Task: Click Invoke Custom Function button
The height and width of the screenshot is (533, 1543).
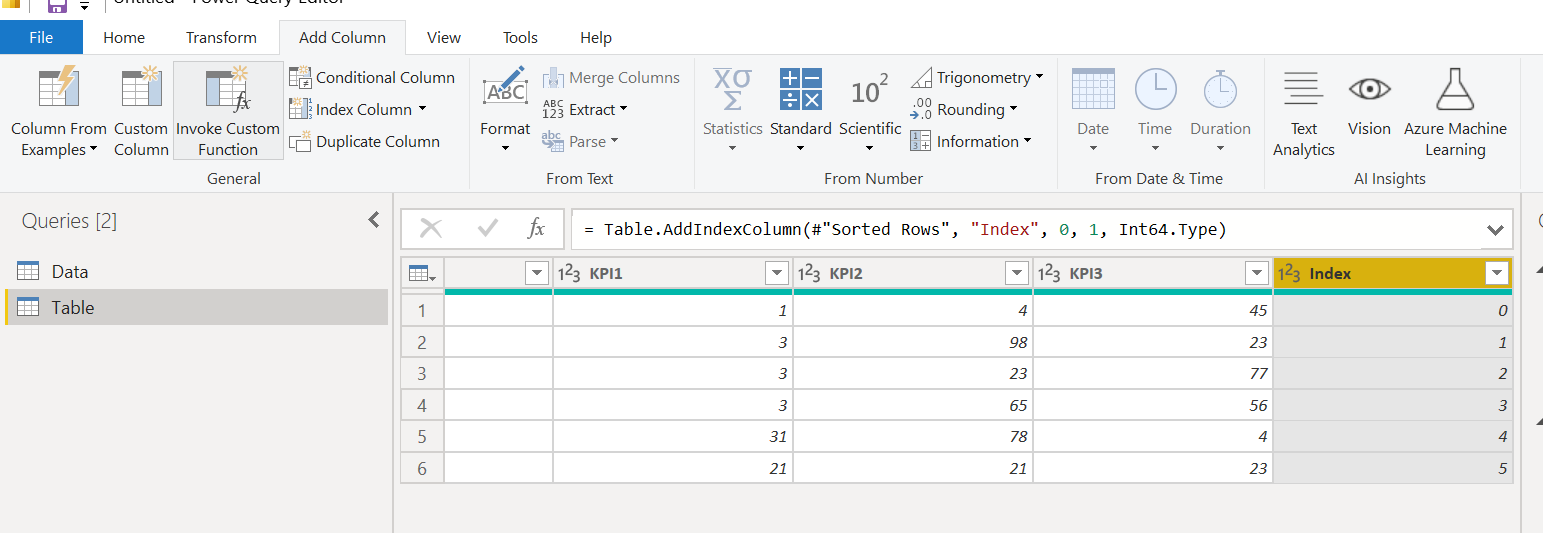Action: (228, 111)
